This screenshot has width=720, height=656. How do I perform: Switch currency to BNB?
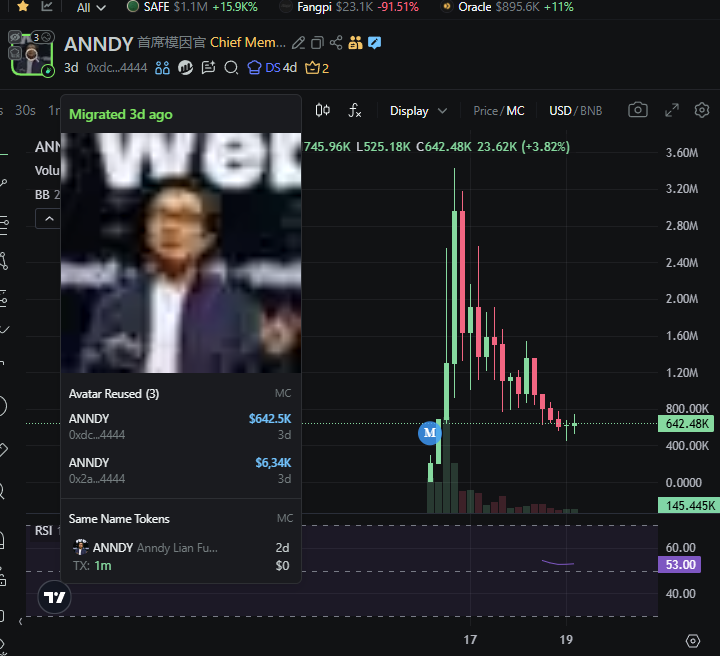pyautogui.click(x=591, y=111)
